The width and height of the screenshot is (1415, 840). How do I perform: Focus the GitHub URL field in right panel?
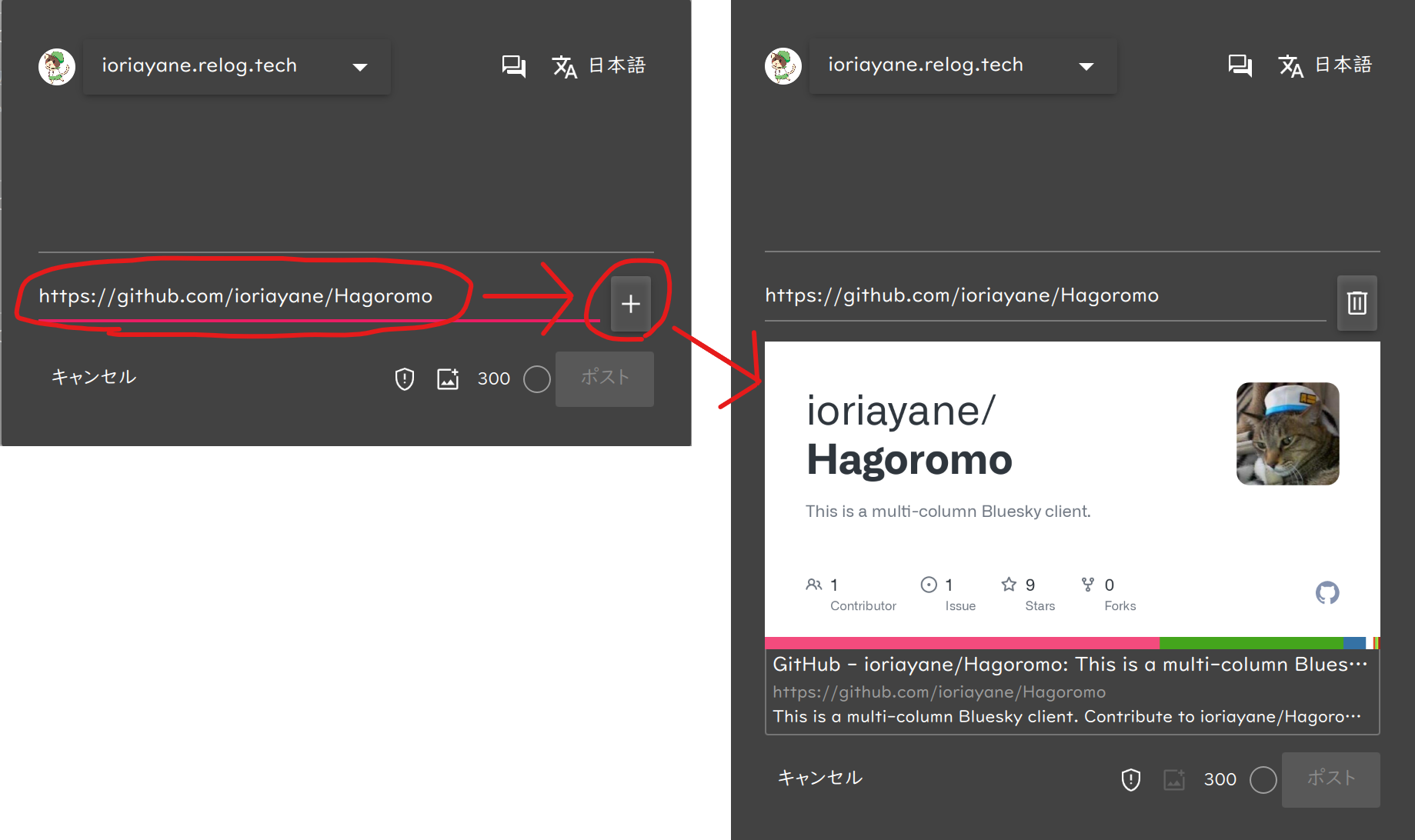1046,296
